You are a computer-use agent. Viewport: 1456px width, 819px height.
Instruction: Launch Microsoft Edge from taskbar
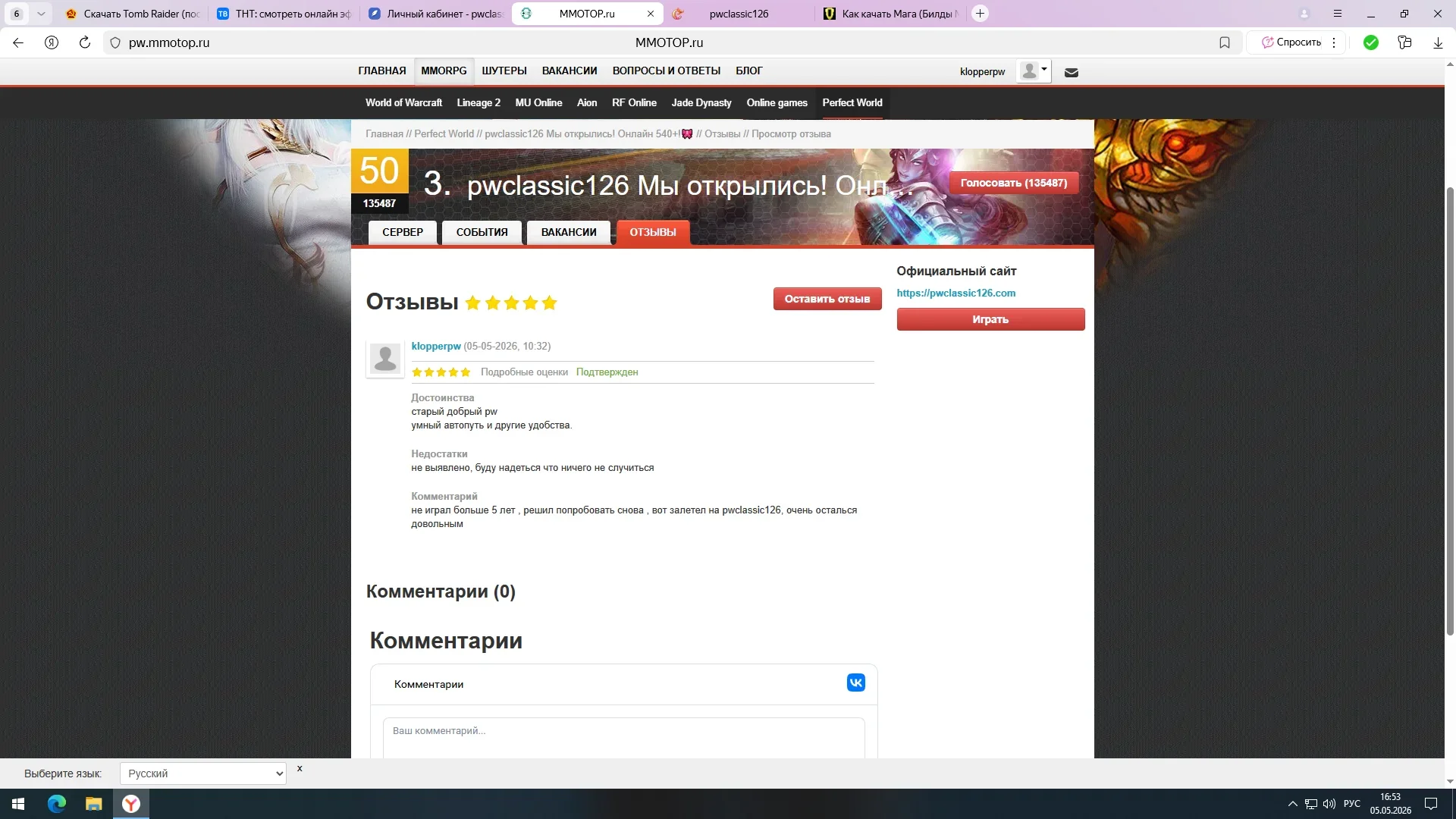point(57,804)
